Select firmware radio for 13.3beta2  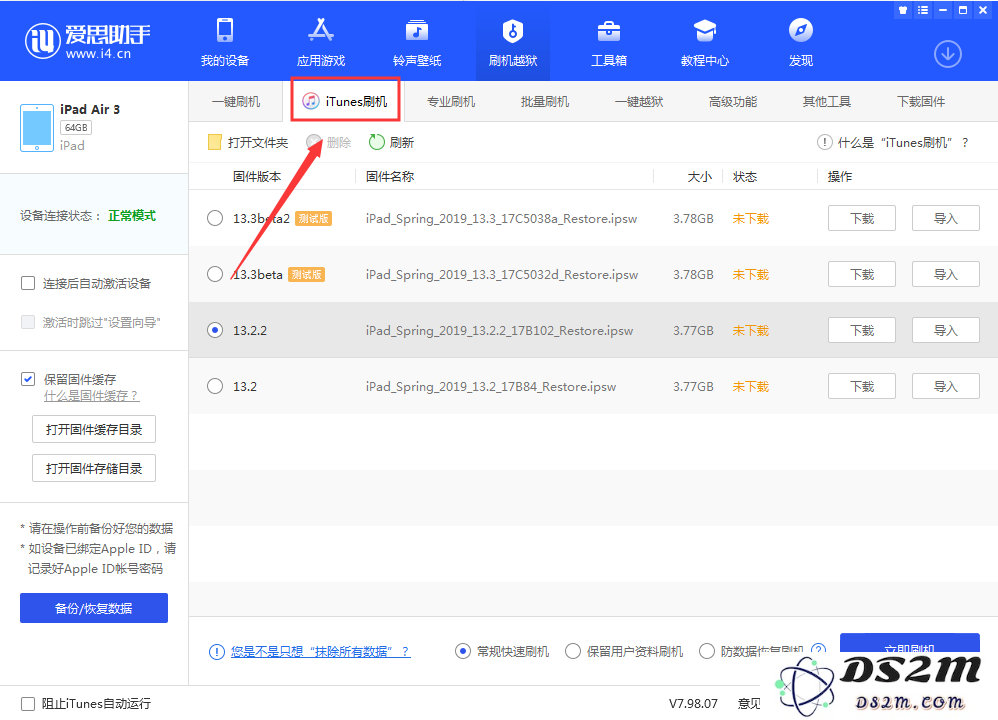click(215, 218)
